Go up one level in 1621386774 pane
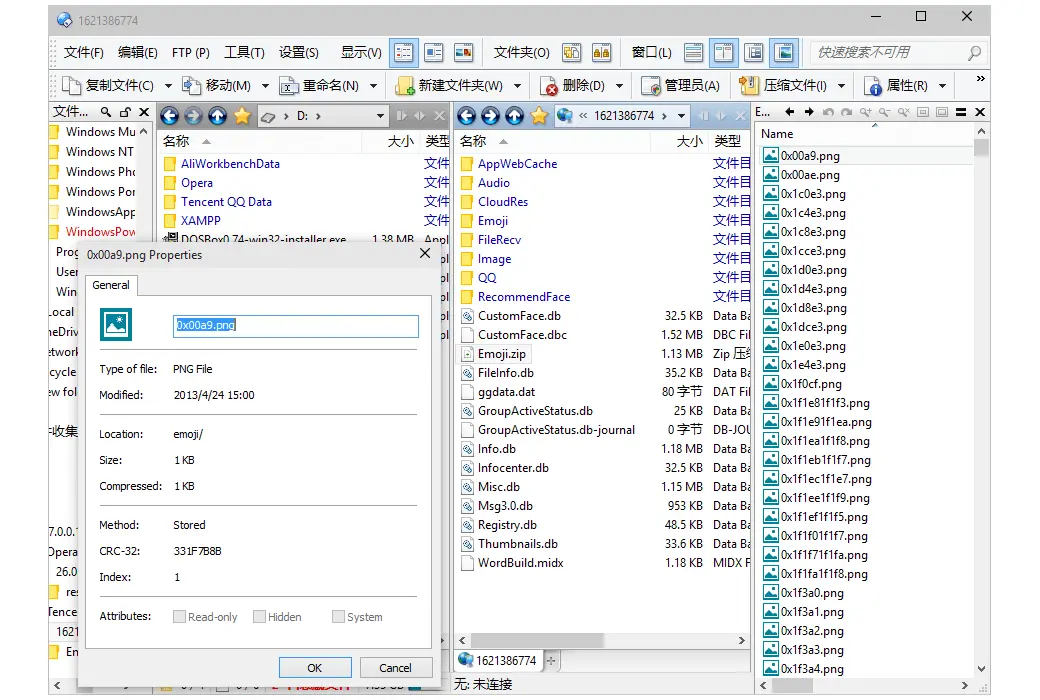The image size is (1040, 700). [515, 116]
